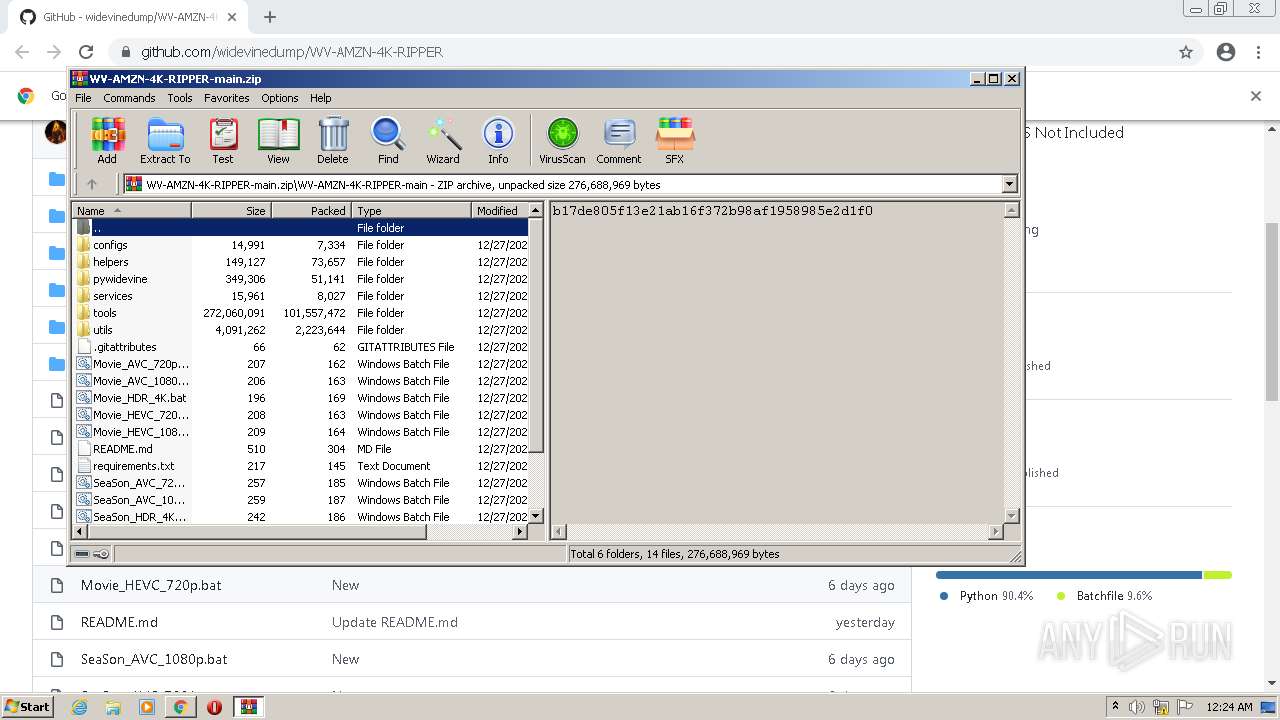Click the disk and key status bar icon
1280x720 pixels.
(x=92, y=554)
